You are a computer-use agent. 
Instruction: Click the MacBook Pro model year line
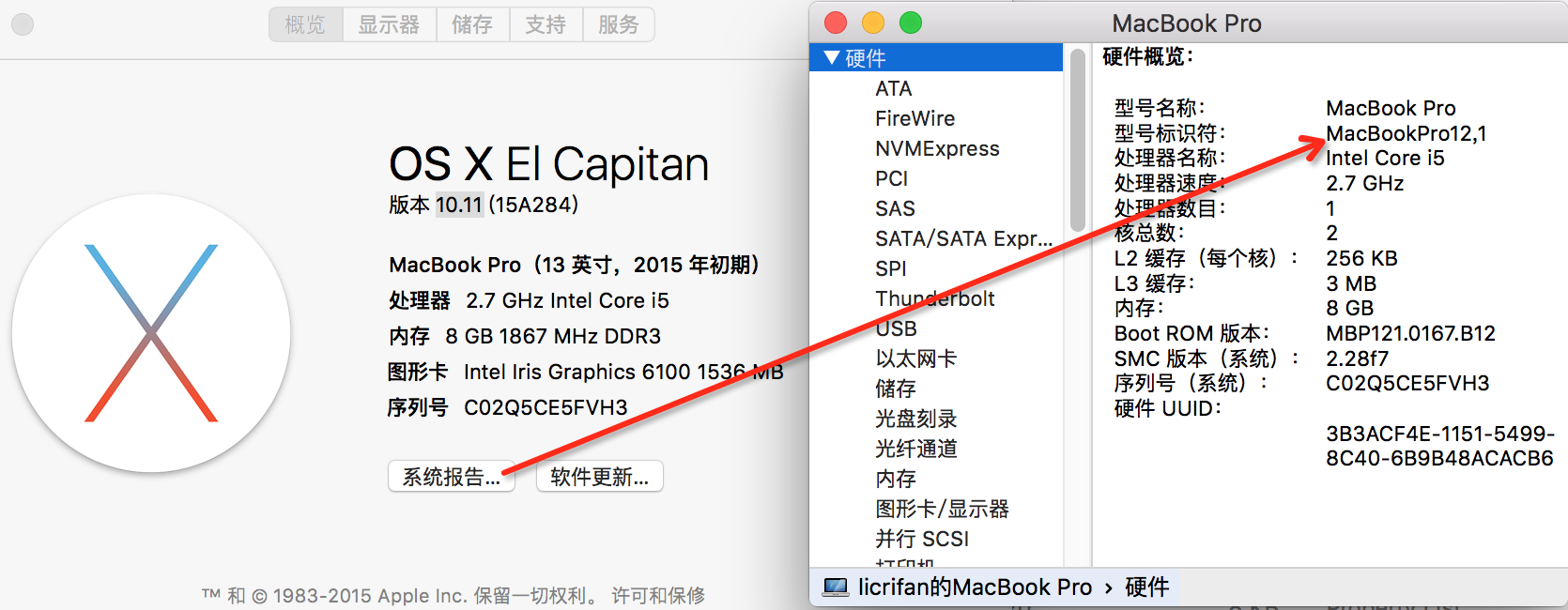point(575,265)
